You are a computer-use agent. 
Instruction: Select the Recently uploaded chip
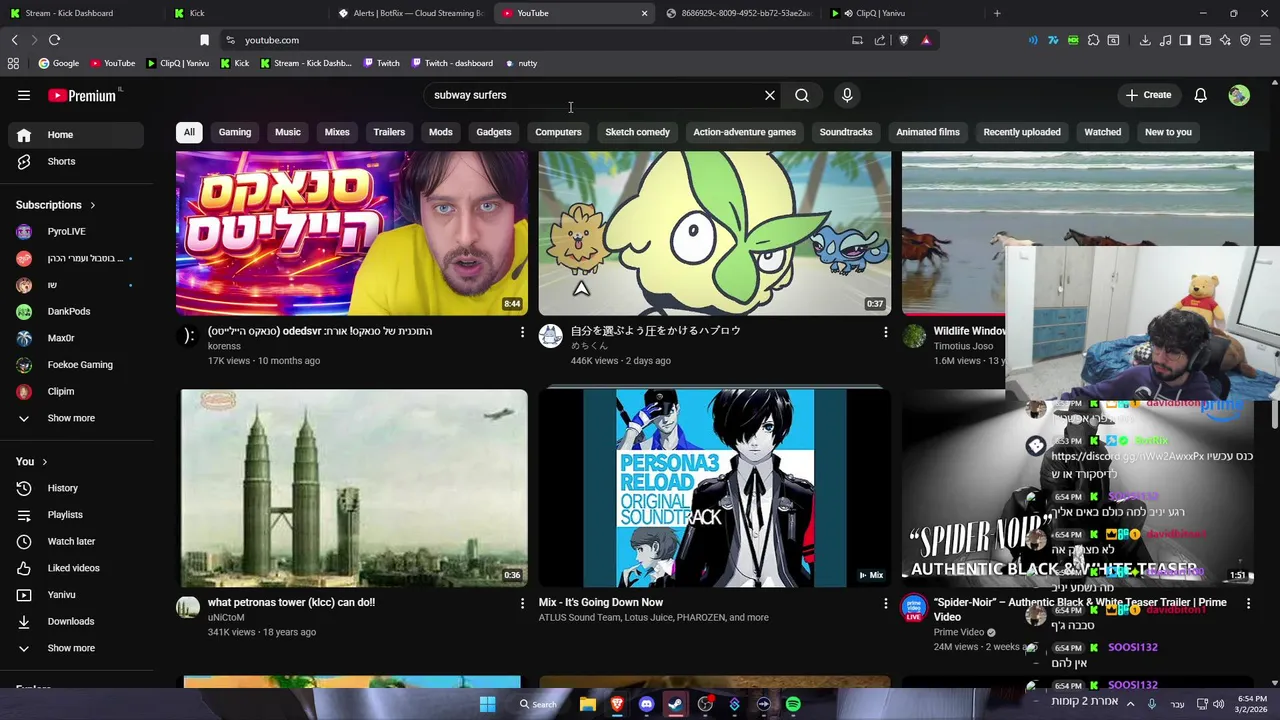(1022, 132)
